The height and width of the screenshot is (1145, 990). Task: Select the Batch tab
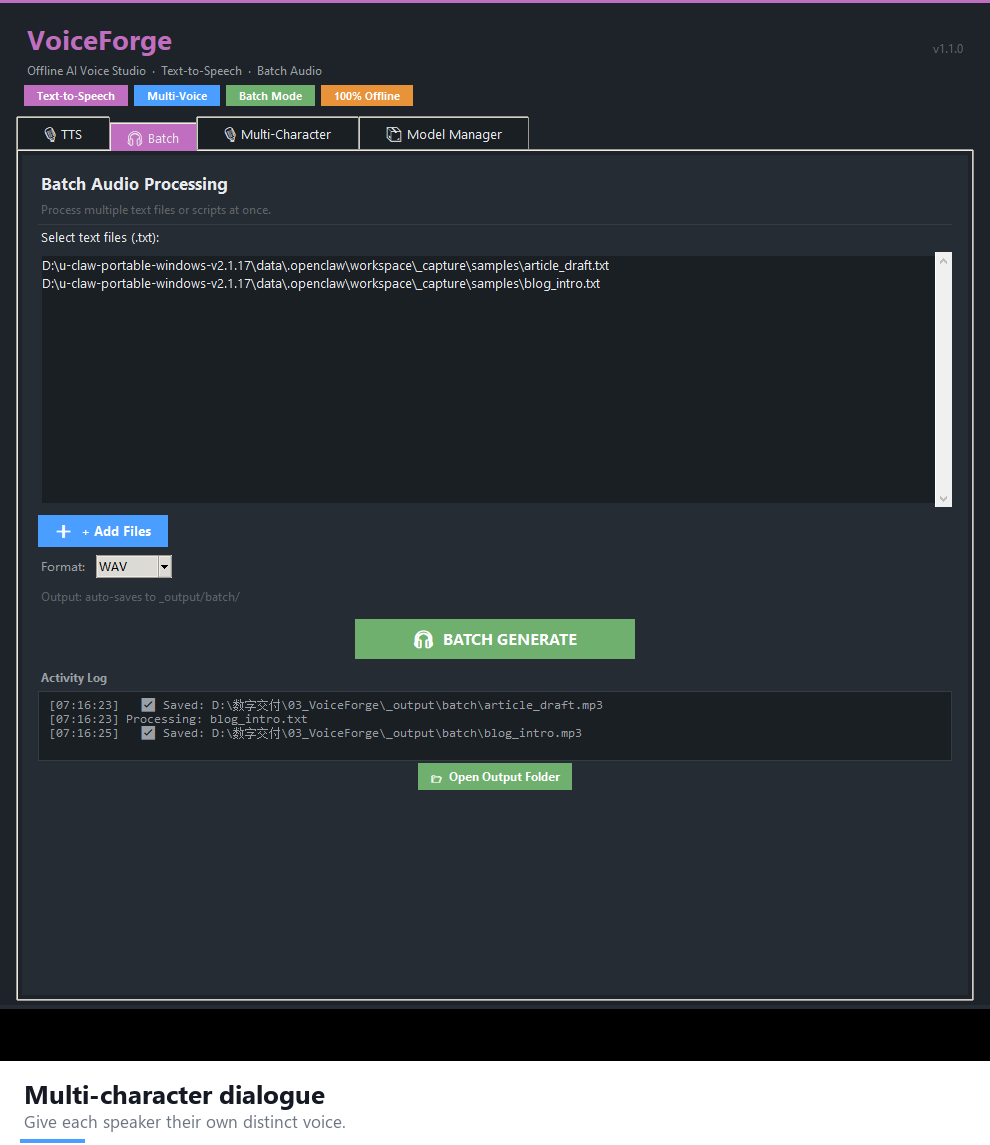[x=153, y=137]
